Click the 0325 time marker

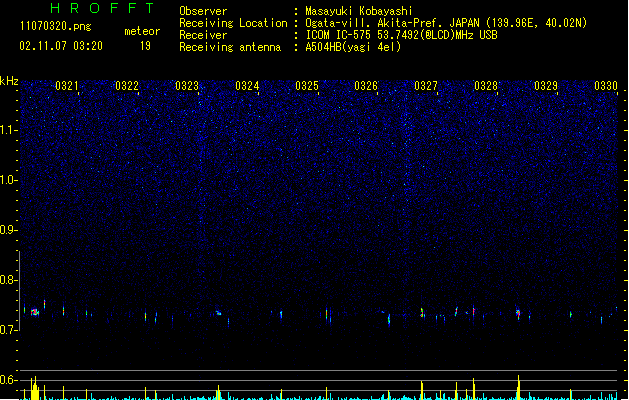coord(307,86)
